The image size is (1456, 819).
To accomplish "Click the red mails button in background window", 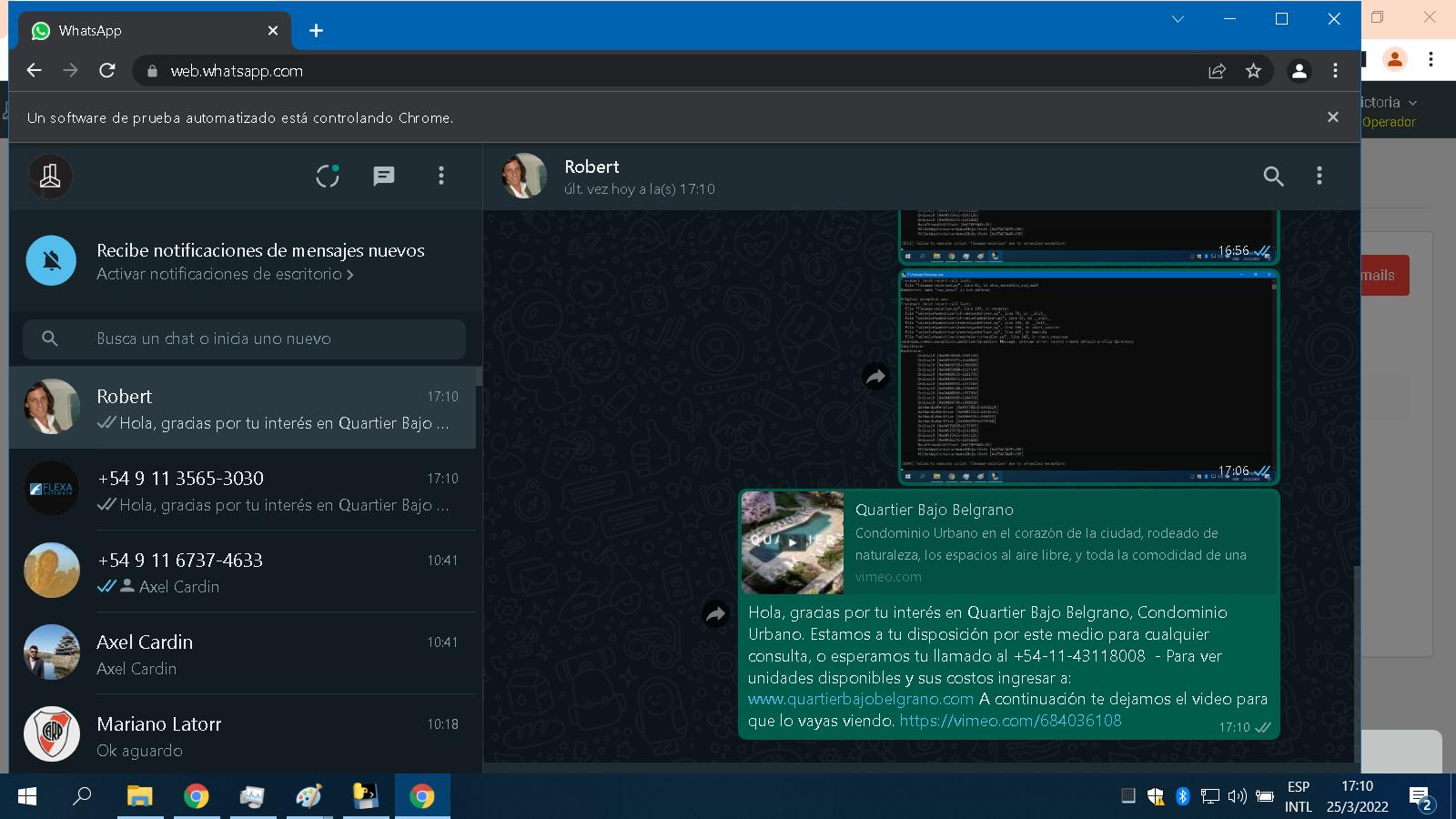I will tap(1385, 275).
